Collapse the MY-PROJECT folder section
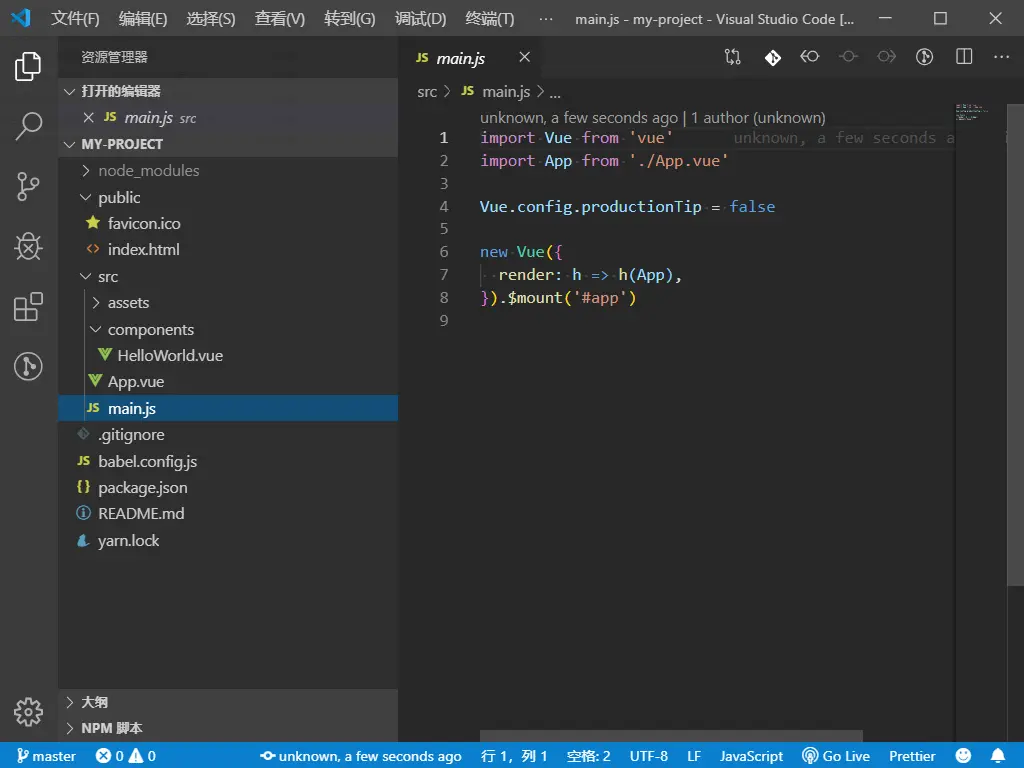The height and width of the screenshot is (768, 1024). coord(228,144)
